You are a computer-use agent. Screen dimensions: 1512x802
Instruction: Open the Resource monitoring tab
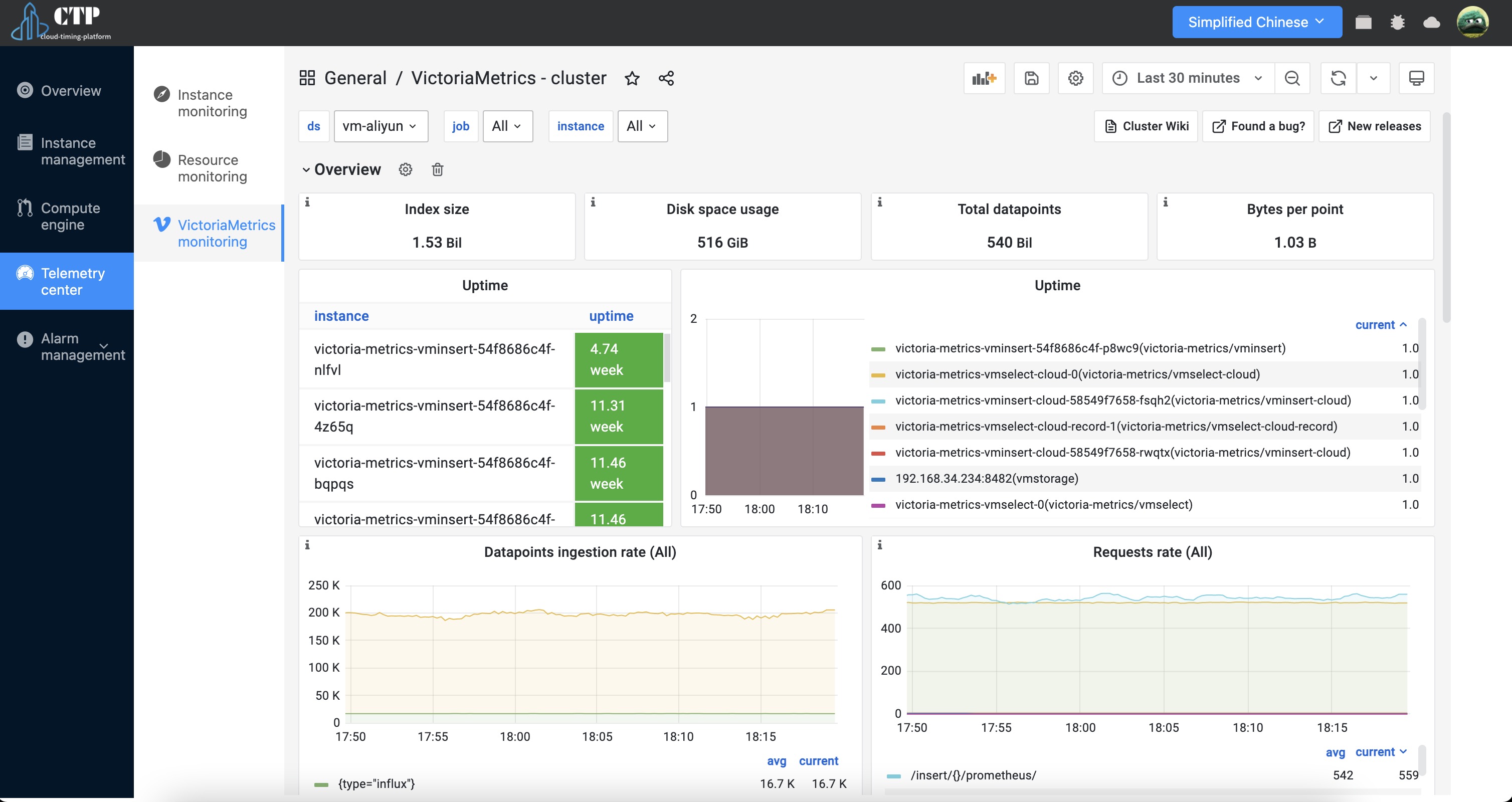209,168
